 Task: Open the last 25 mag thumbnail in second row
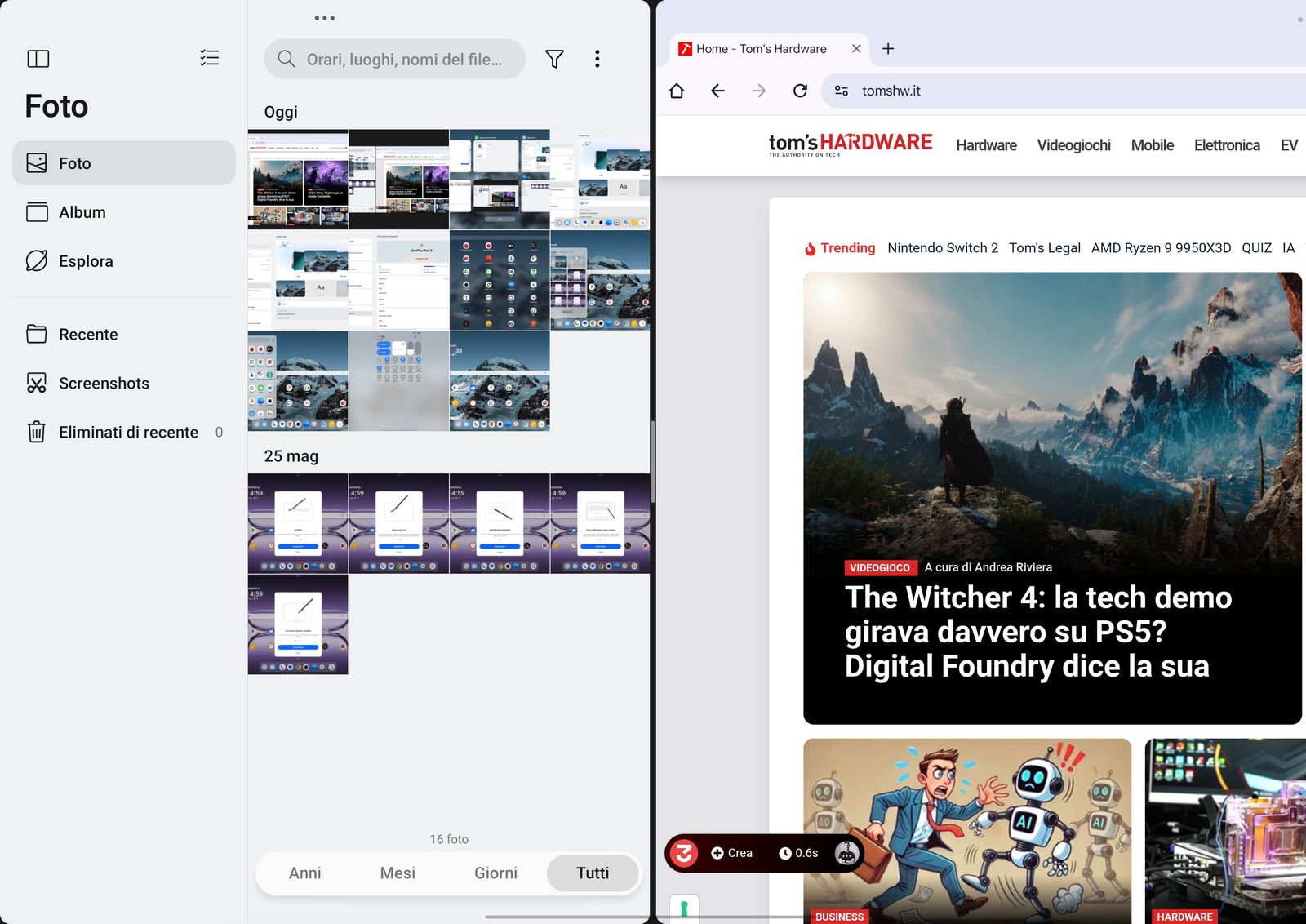click(298, 624)
